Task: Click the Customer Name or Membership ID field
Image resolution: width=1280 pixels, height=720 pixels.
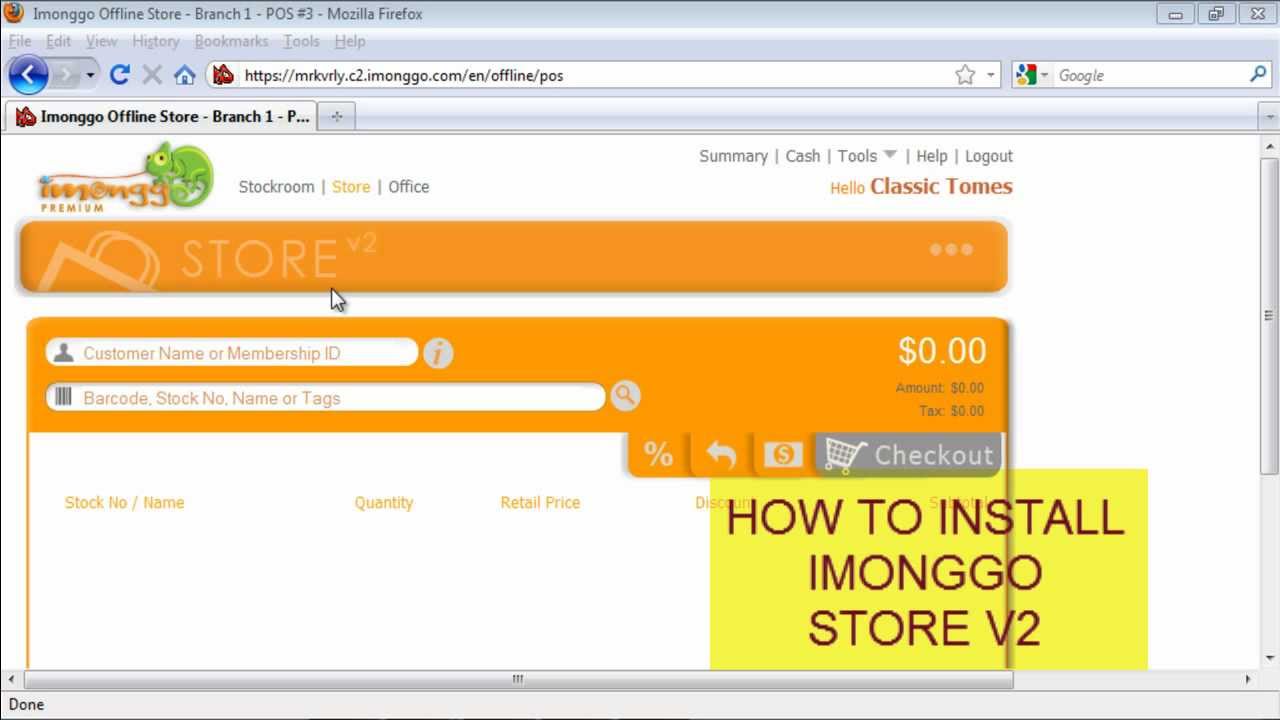Action: pyautogui.click(x=232, y=353)
